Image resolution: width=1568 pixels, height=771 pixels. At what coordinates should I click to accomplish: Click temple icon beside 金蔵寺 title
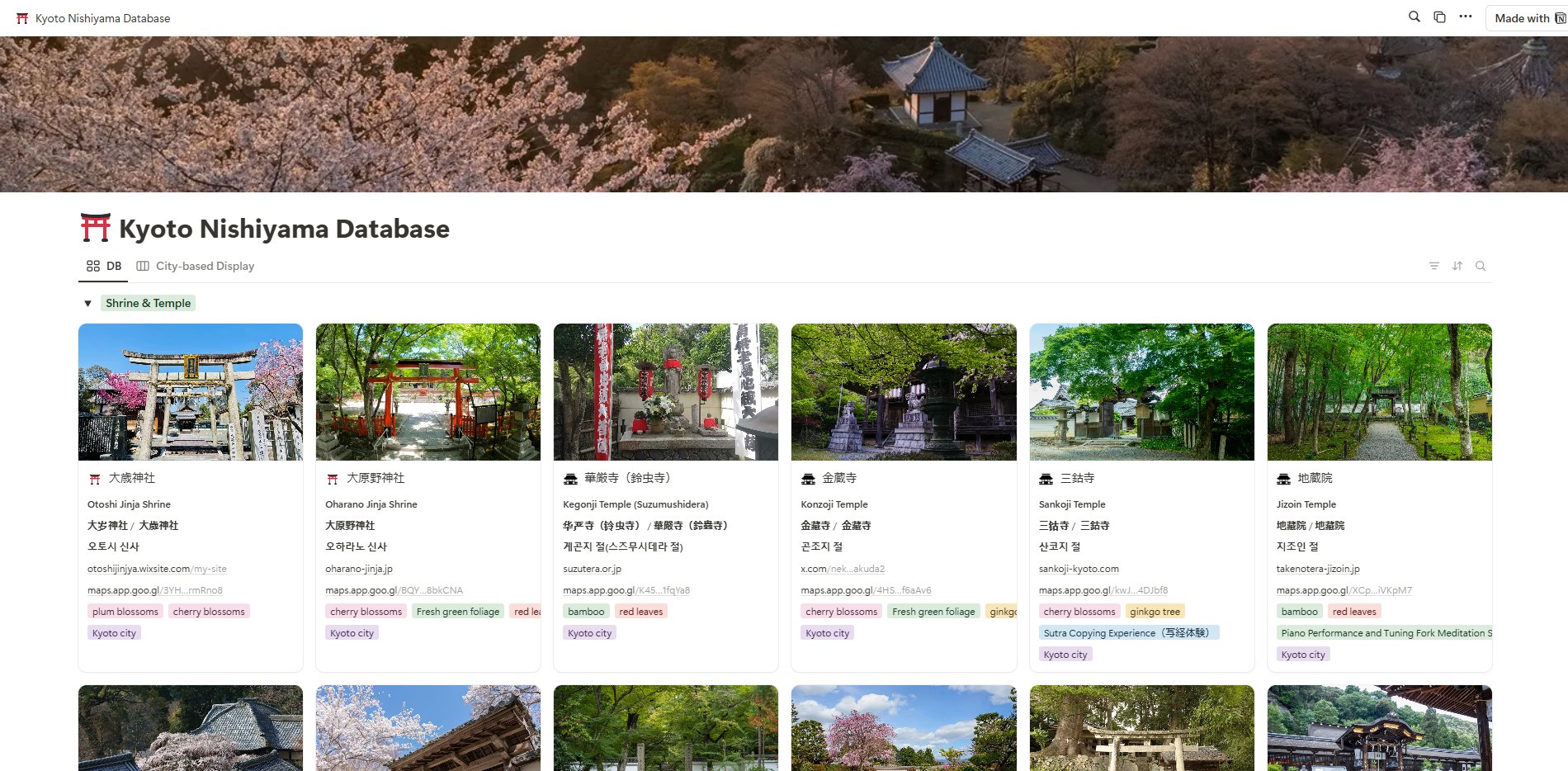tap(808, 479)
